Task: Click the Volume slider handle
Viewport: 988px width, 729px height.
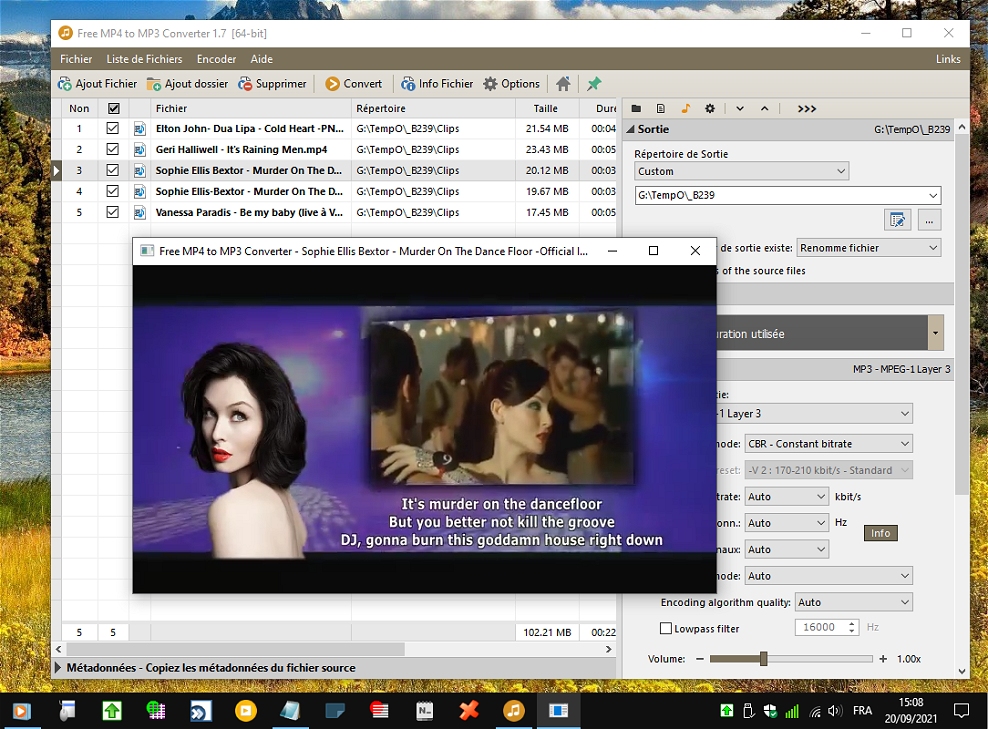Action: [x=764, y=659]
